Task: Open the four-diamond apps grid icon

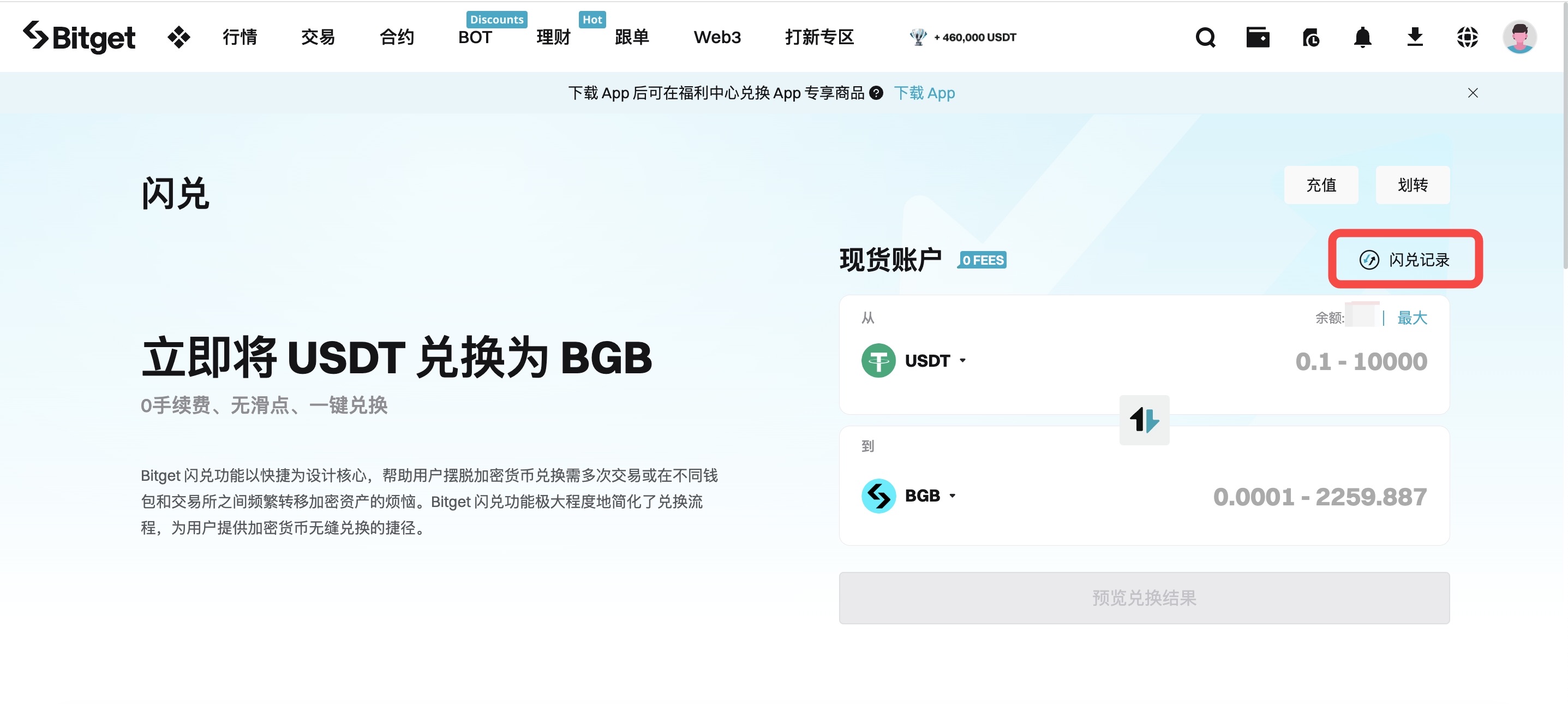Action: coord(178,37)
